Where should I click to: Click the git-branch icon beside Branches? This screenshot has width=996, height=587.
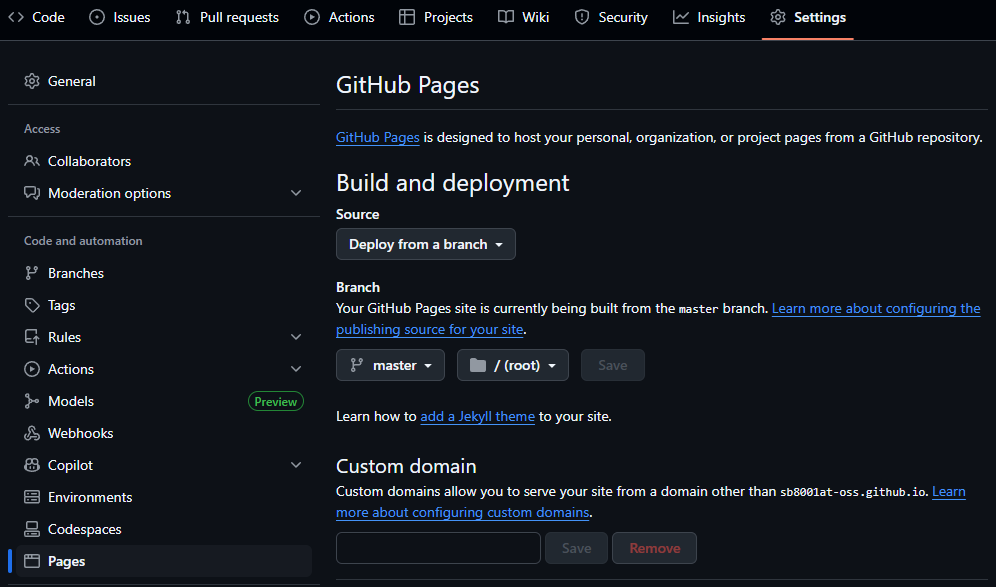[x=32, y=273]
